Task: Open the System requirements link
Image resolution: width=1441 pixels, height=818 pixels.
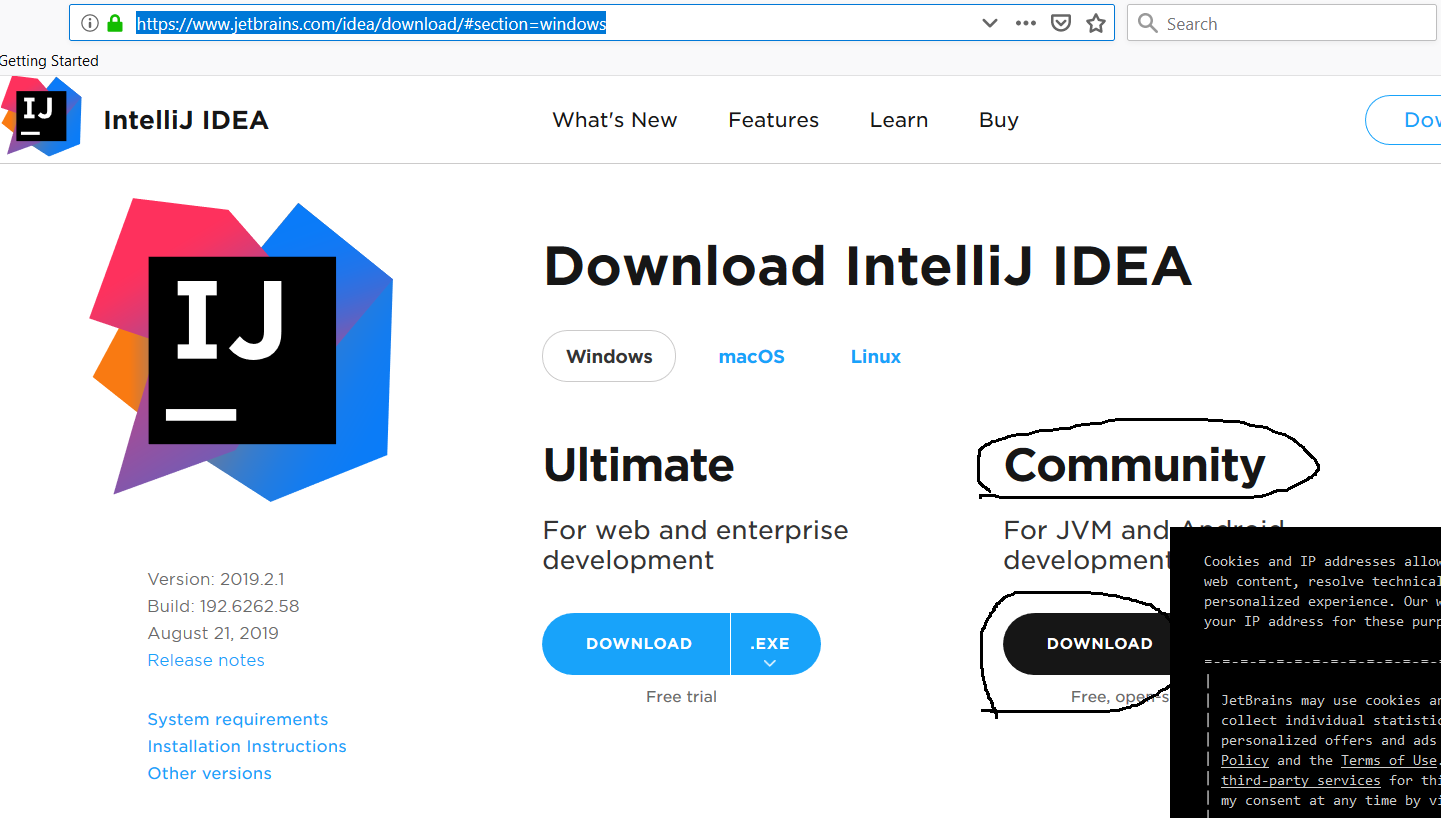Action: 238,719
